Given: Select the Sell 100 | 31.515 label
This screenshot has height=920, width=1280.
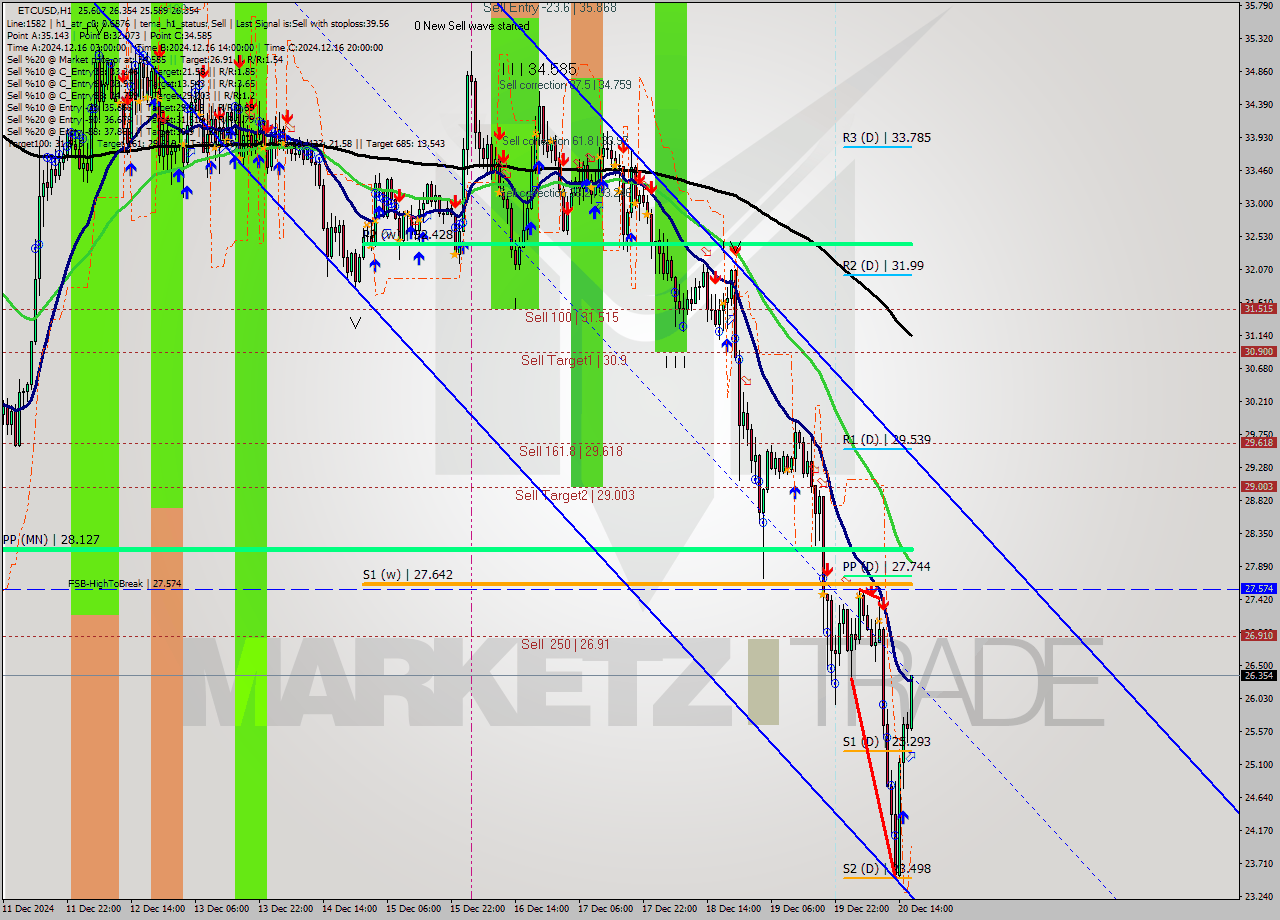Looking at the screenshot, I should (x=572, y=317).
